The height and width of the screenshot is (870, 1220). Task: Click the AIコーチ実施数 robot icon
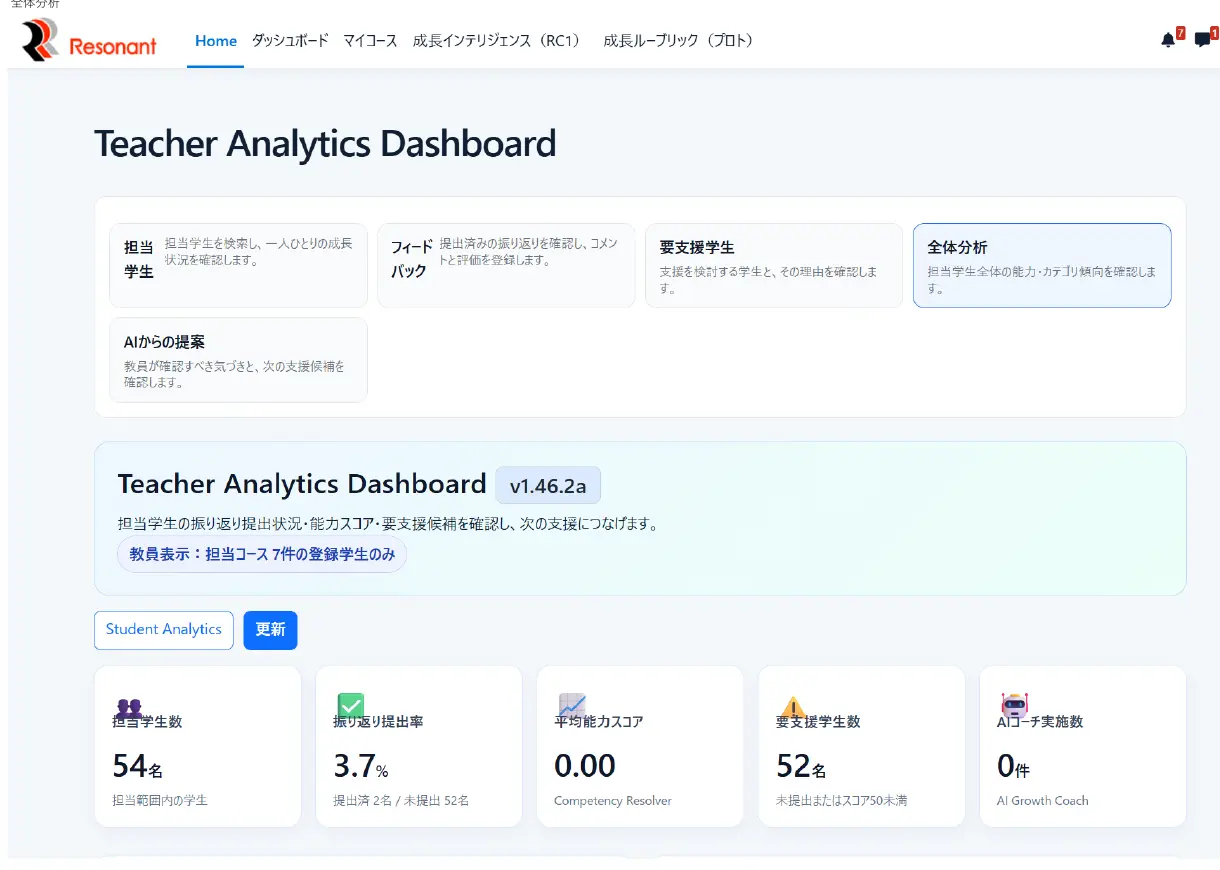tap(1014, 704)
